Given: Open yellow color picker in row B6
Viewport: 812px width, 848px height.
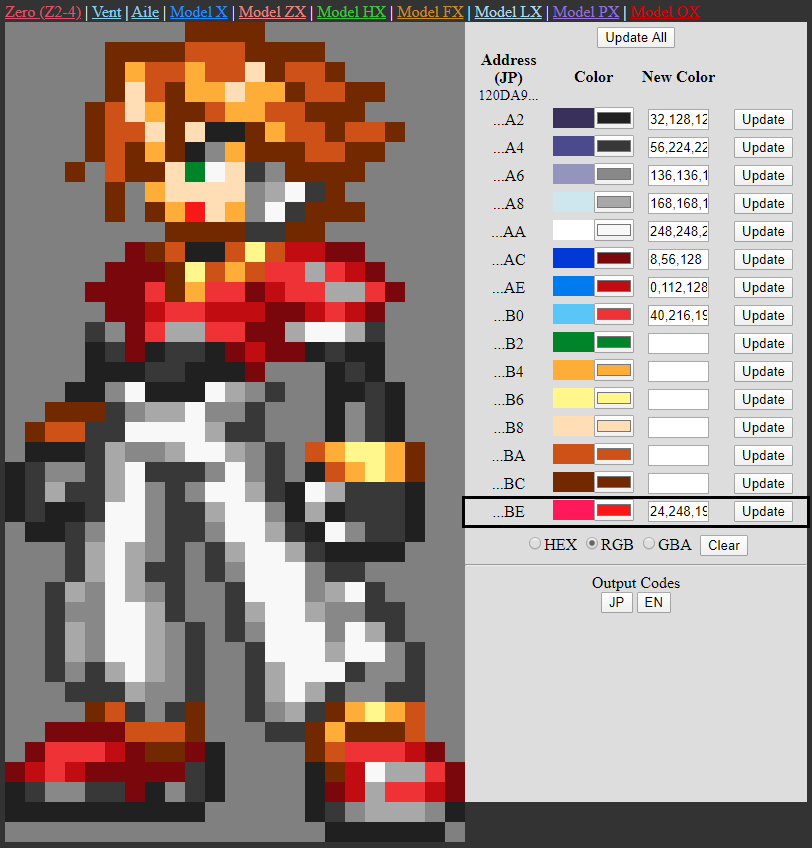Looking at the screenshot, I should click(x=613, y=399).
